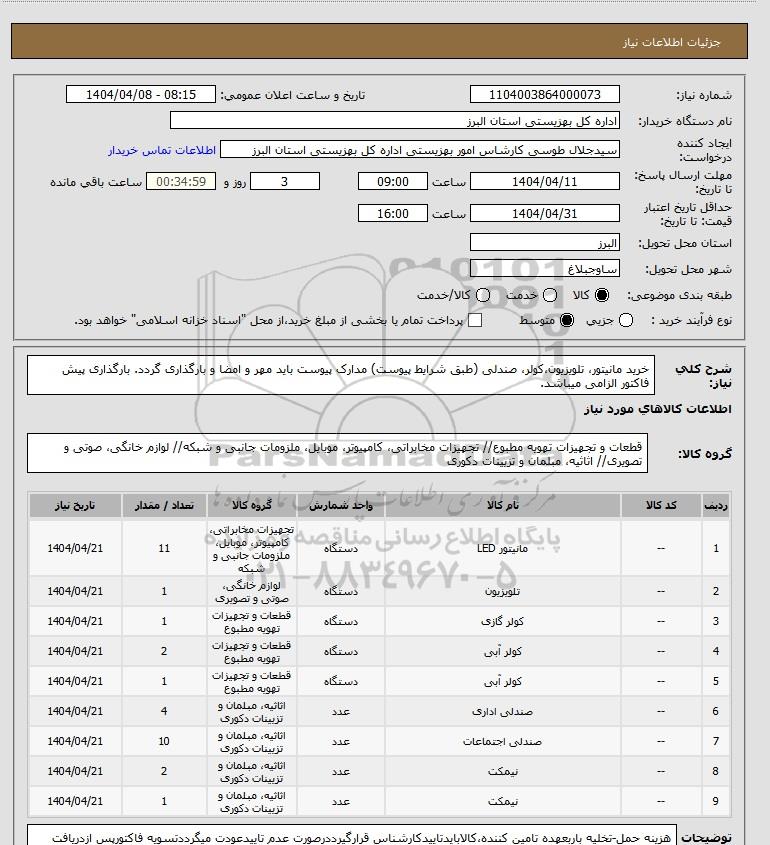Click the تاریخ نیاز column header

coord(75,505)
